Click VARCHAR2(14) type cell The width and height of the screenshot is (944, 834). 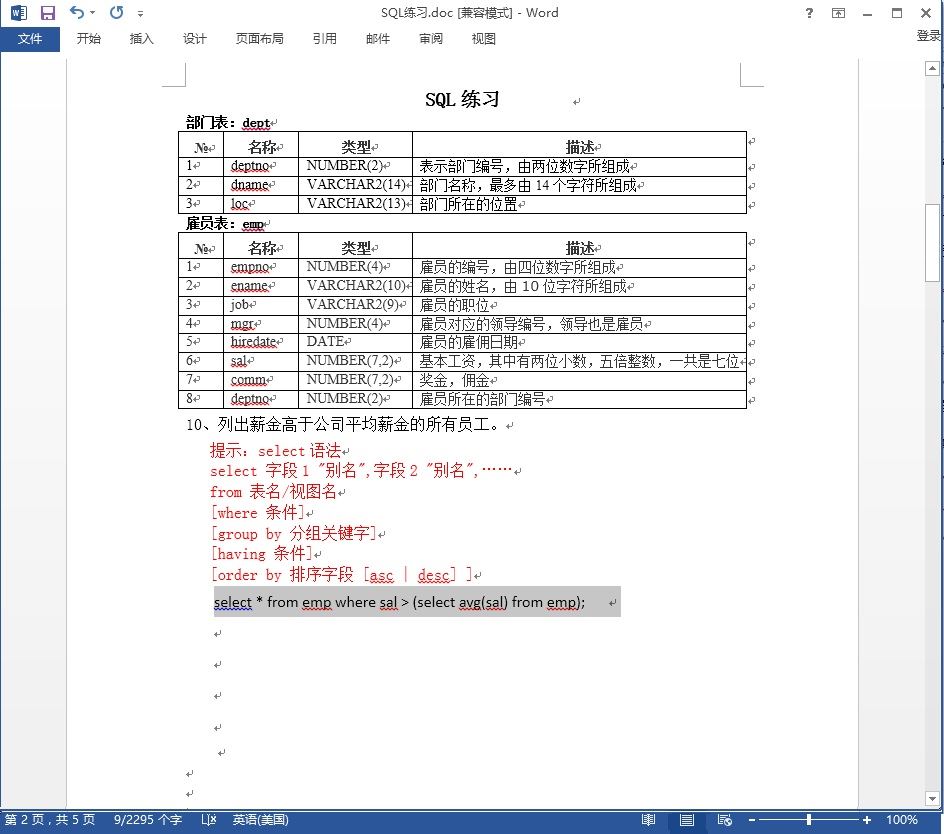(355, 185)
